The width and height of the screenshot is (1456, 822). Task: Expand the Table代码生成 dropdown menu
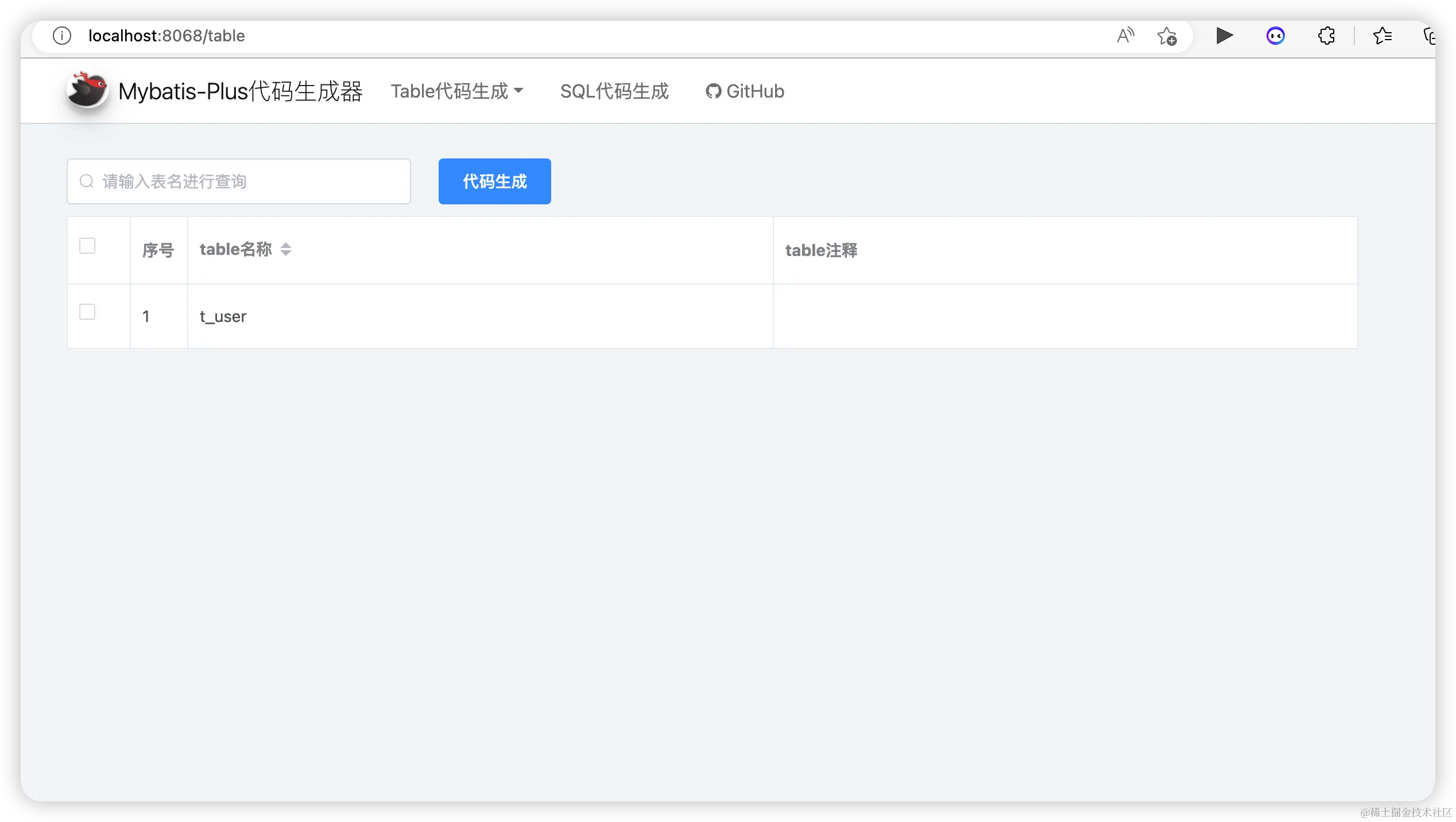(x=457, y=91)
